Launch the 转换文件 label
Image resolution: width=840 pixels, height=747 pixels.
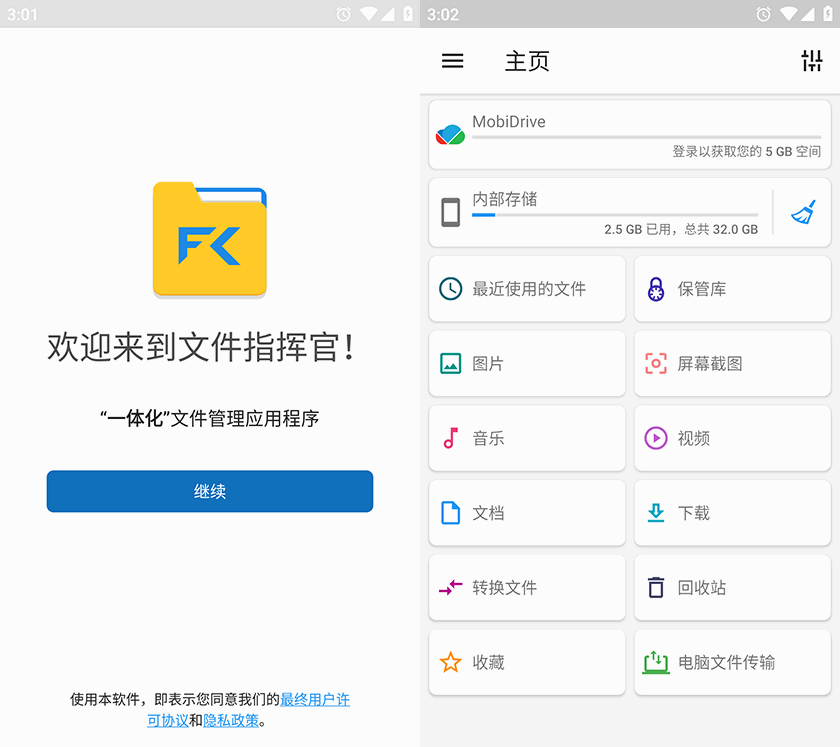click(505, 587)
